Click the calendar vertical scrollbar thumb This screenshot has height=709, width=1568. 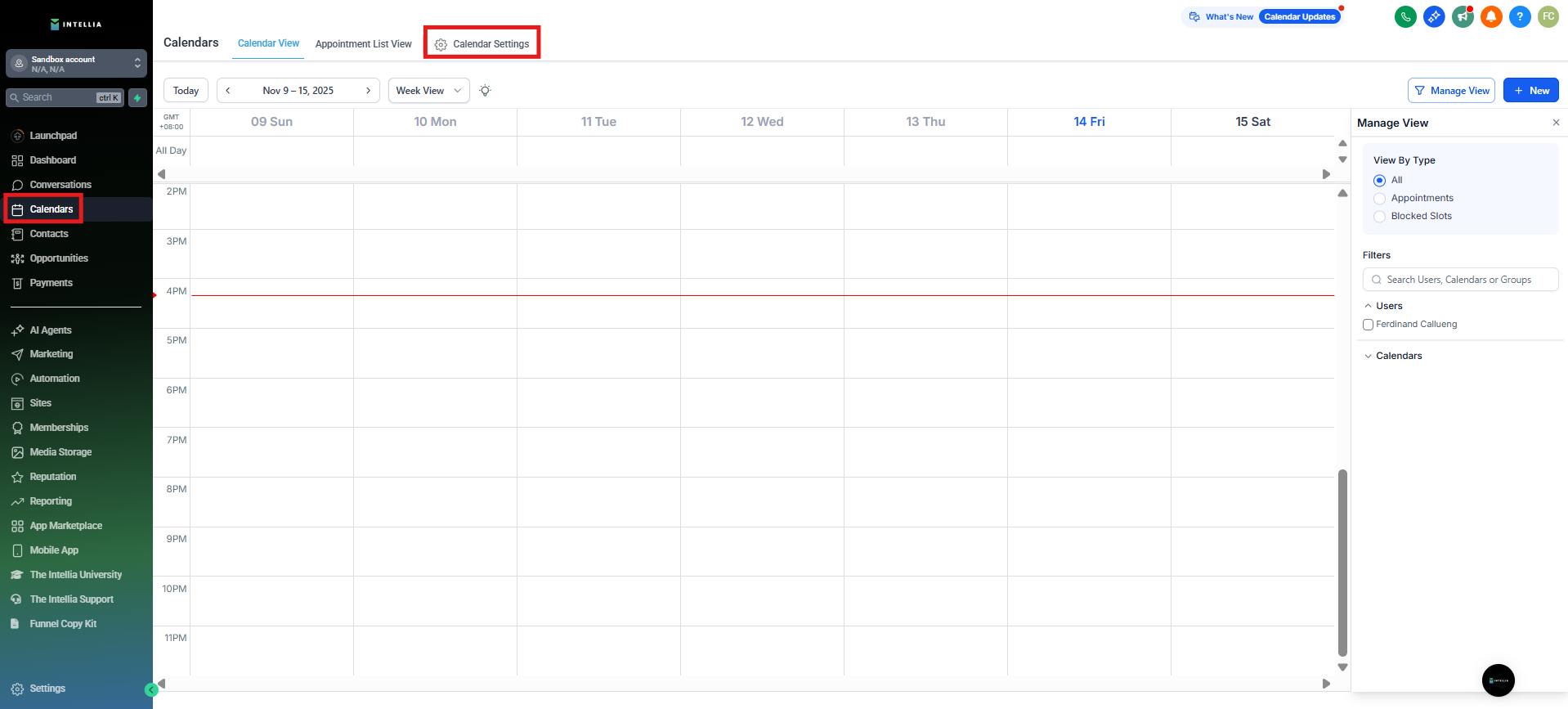(x=1342, y=563)
